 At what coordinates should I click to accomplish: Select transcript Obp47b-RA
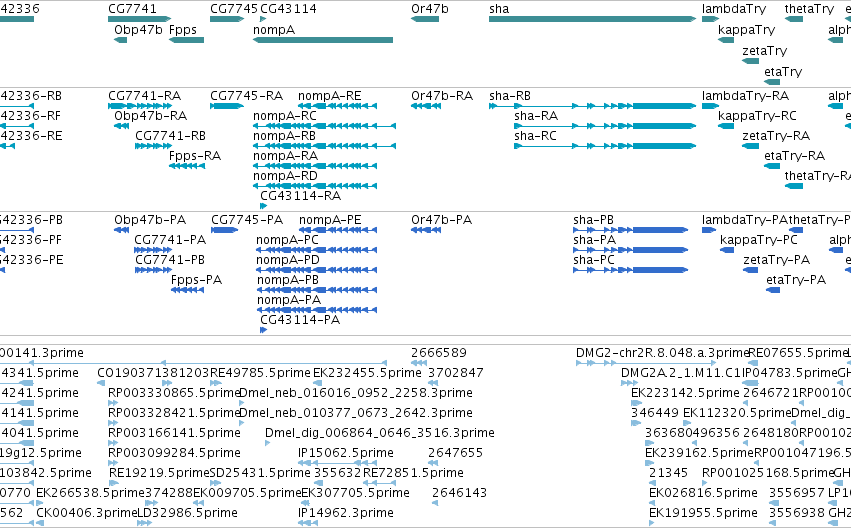151,116
